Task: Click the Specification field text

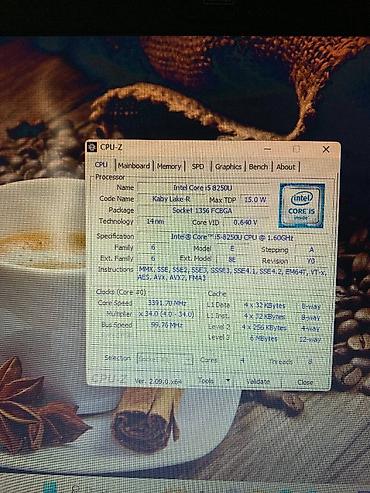Action: [232, 237]
